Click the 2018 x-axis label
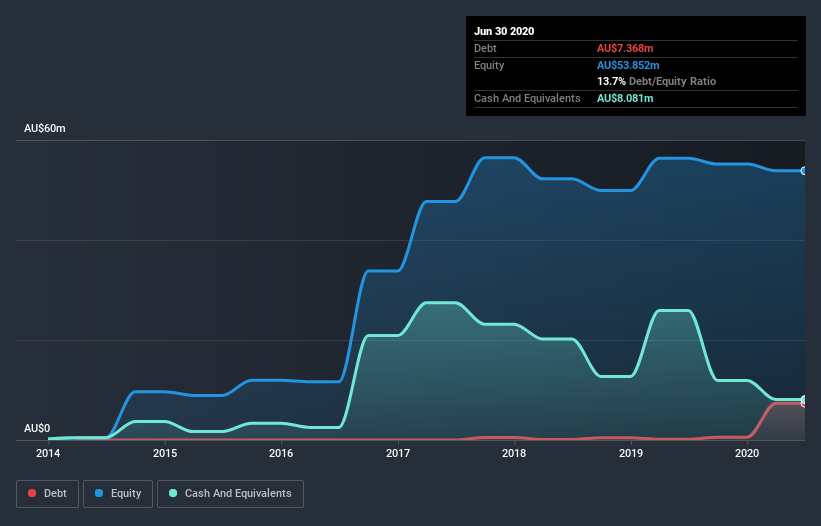821x526 pixels. click(514, 453)
